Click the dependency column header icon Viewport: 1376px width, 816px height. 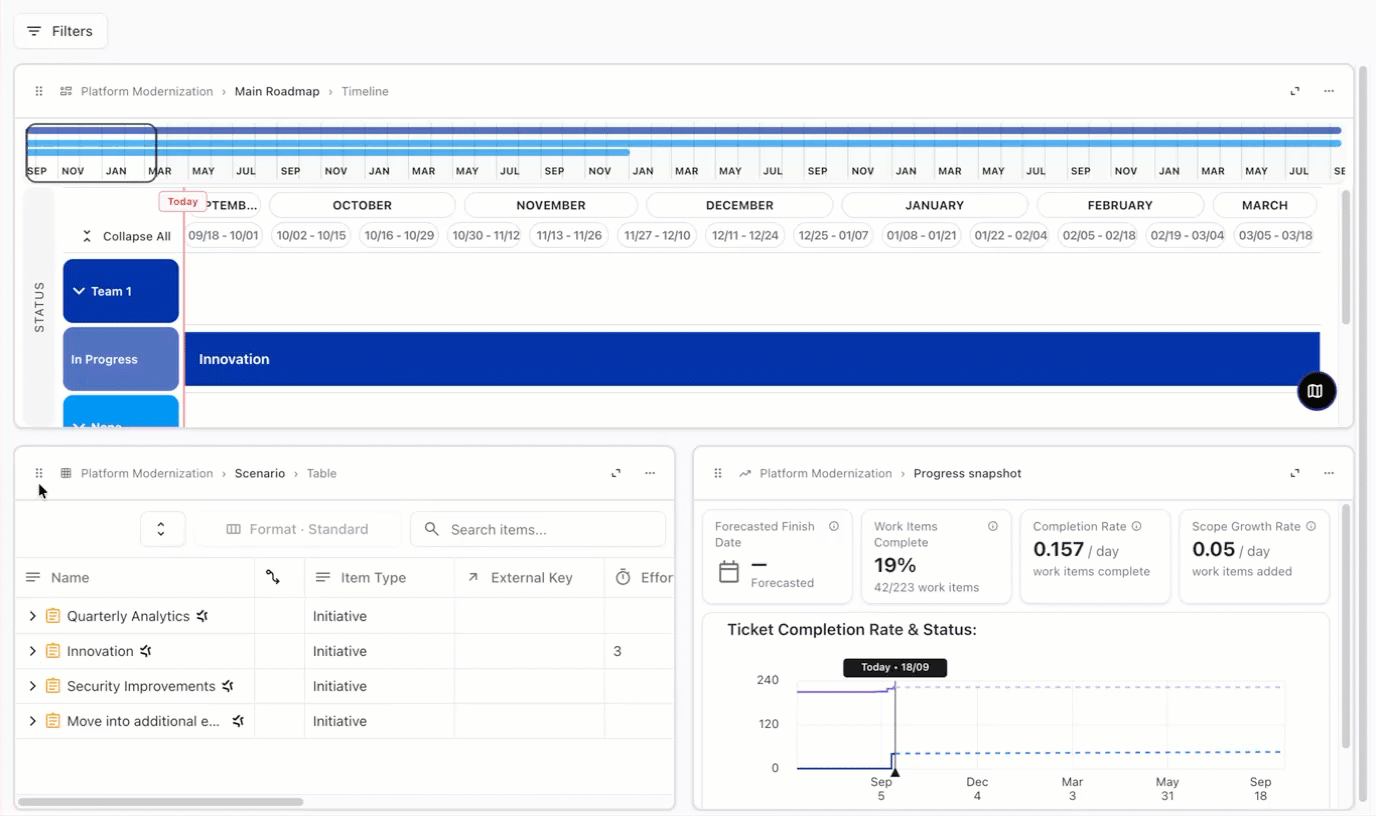coord(273,577)
